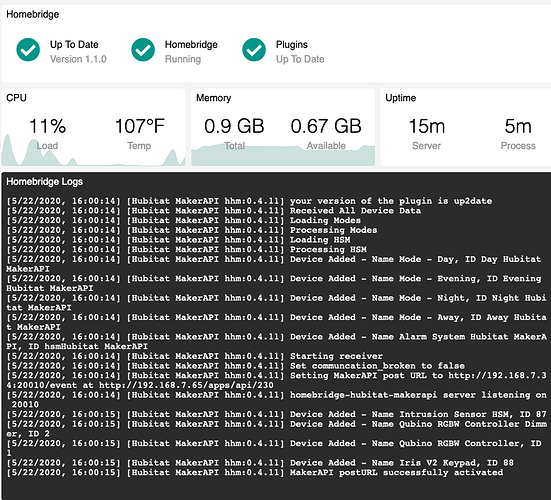
Task: Click log line 'your version of the plugin is up2date'
Action: 249,201
